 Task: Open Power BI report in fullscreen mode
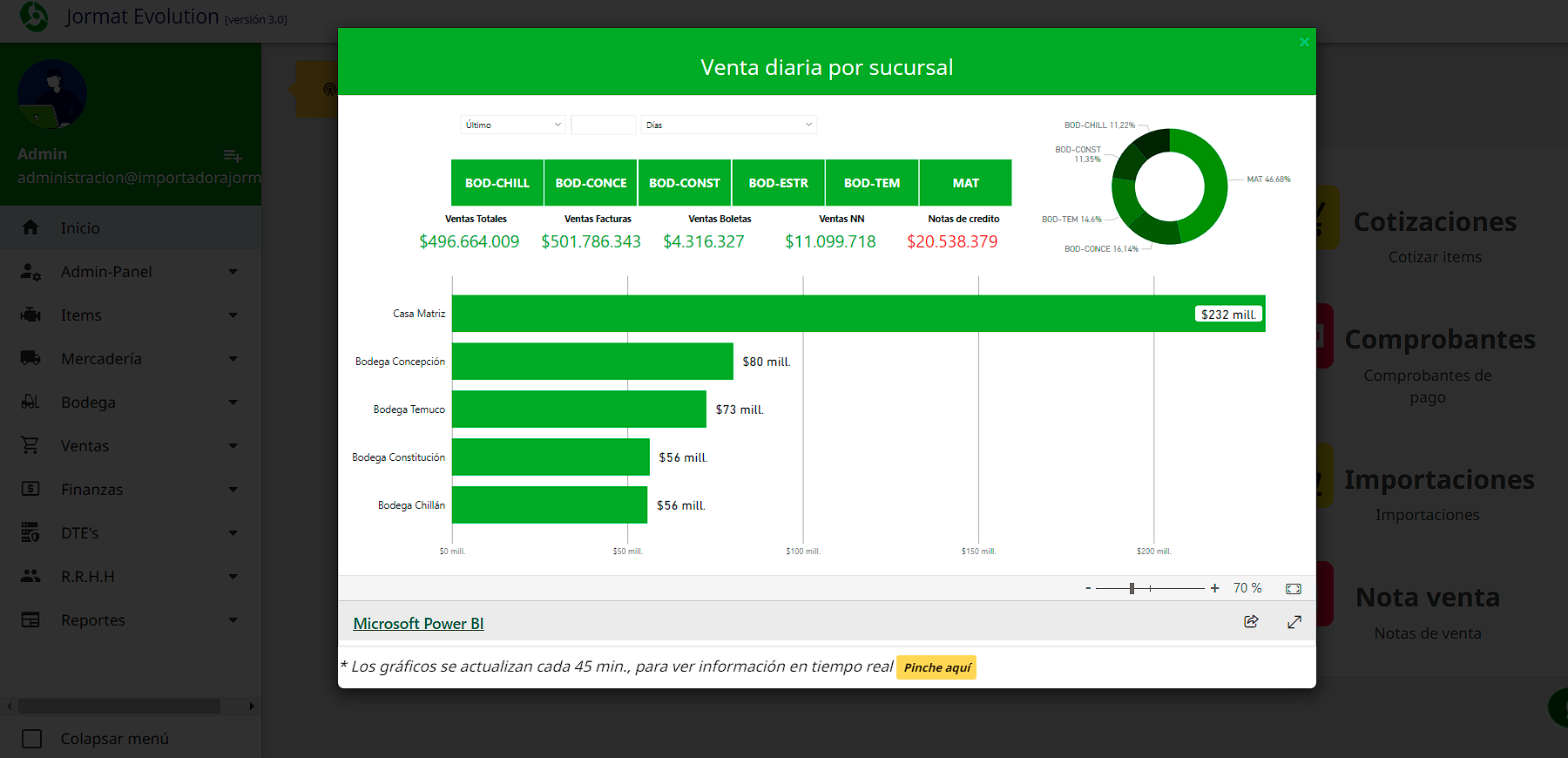1294,621
